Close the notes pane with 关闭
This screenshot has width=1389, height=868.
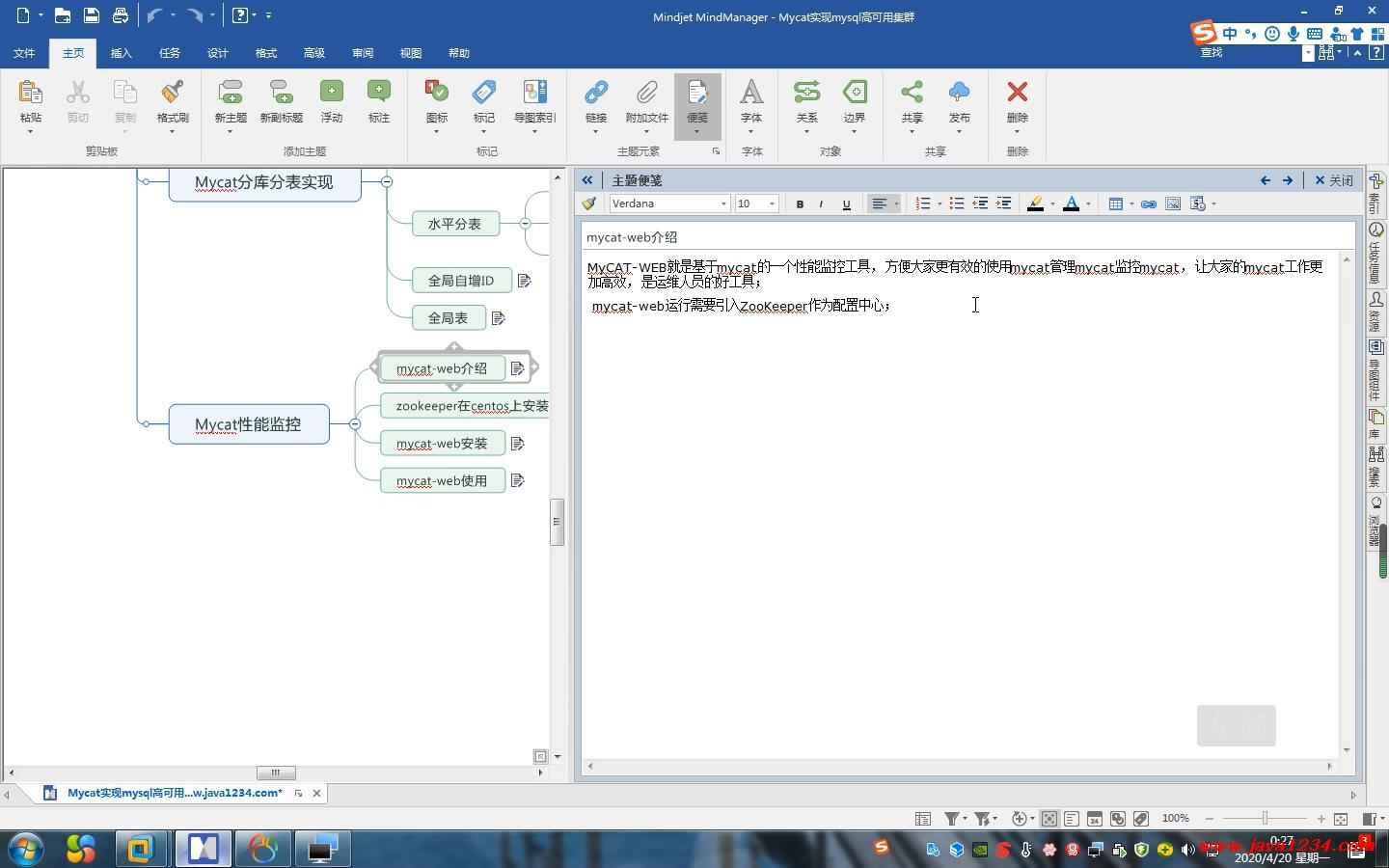1334,180
